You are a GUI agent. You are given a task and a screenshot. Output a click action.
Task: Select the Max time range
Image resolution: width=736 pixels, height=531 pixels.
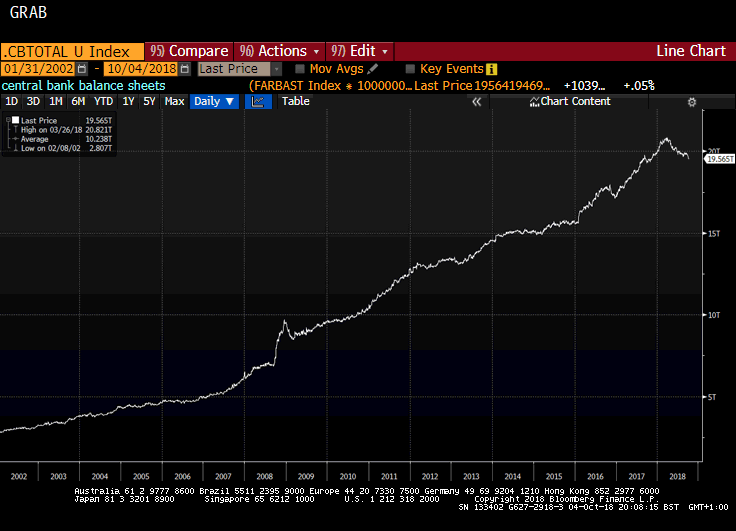tap(174, 101)
